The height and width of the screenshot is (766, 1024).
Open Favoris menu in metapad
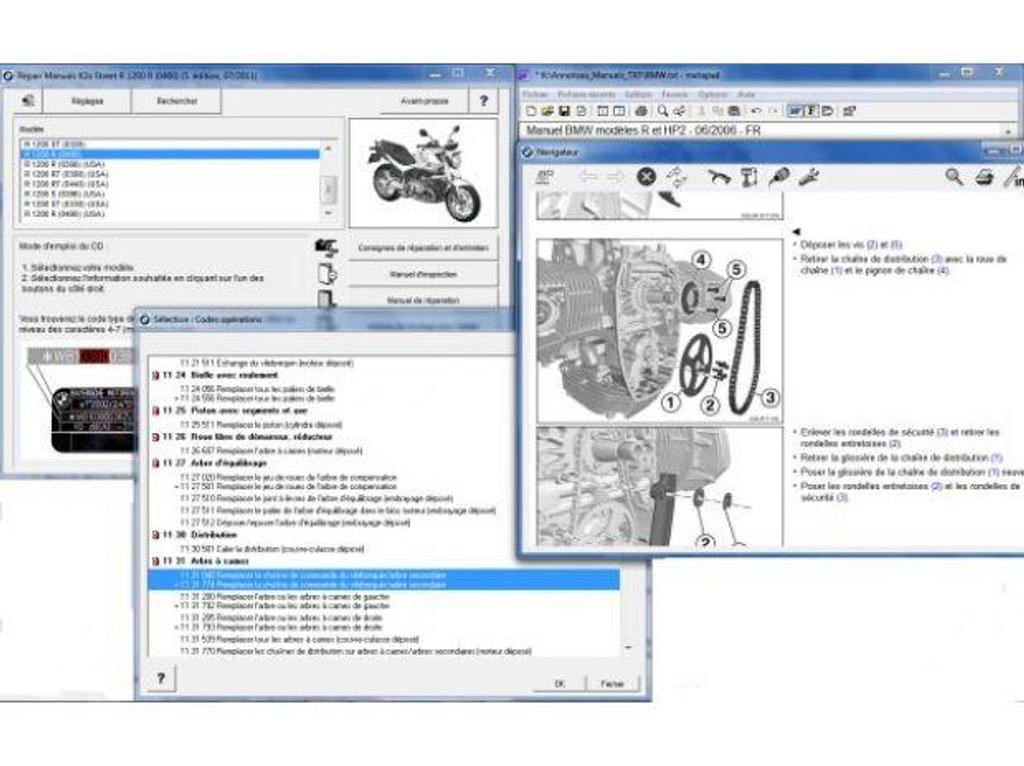(x=675, y=95)
